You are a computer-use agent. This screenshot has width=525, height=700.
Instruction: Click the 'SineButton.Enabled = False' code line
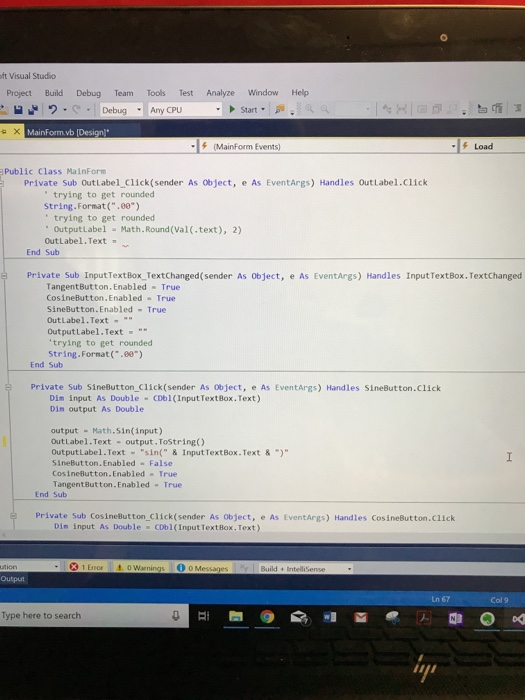tap(112, 463)
